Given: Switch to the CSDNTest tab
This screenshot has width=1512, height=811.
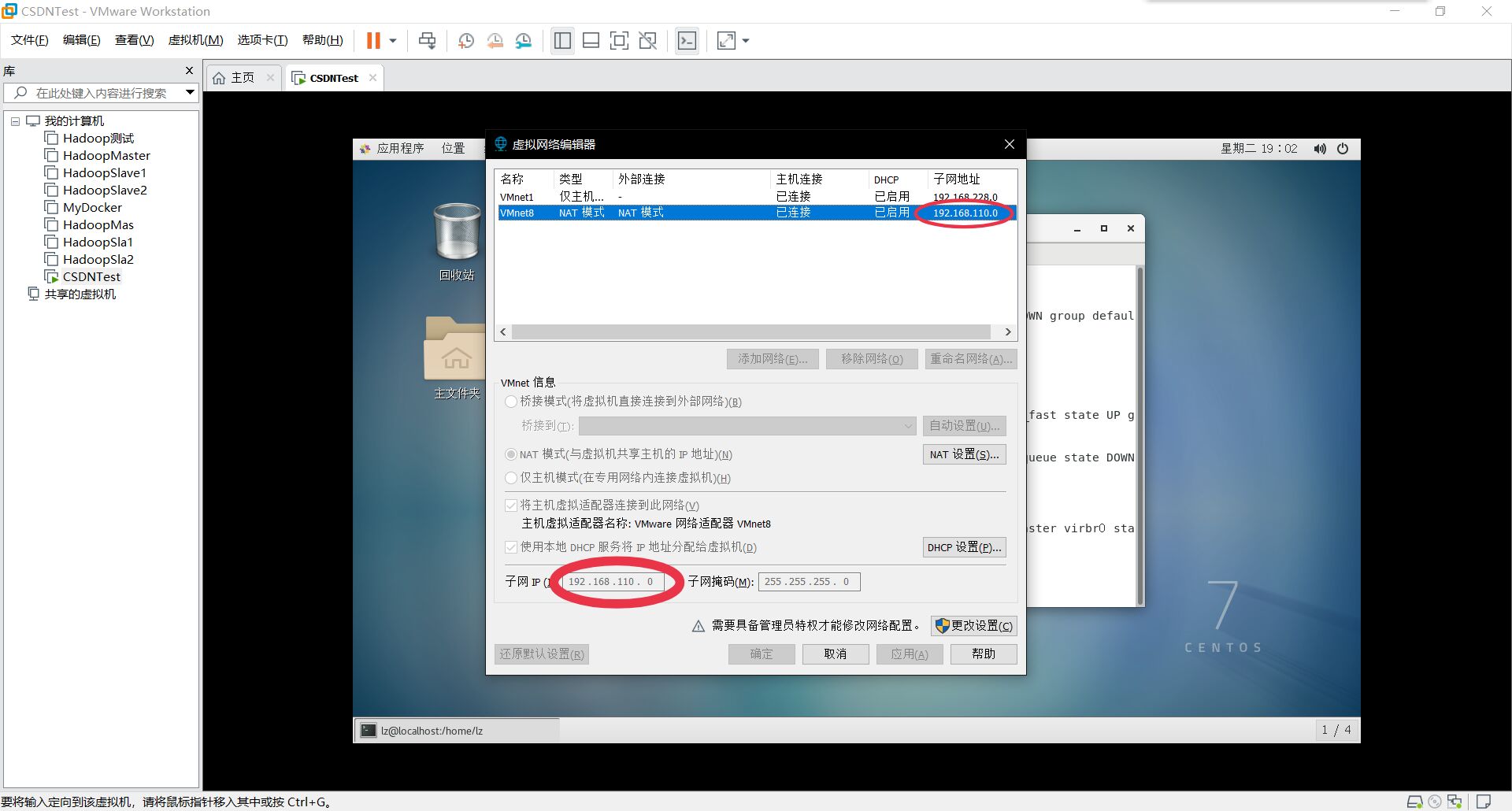Looking at the screenshot, I should tap(333, 78).
